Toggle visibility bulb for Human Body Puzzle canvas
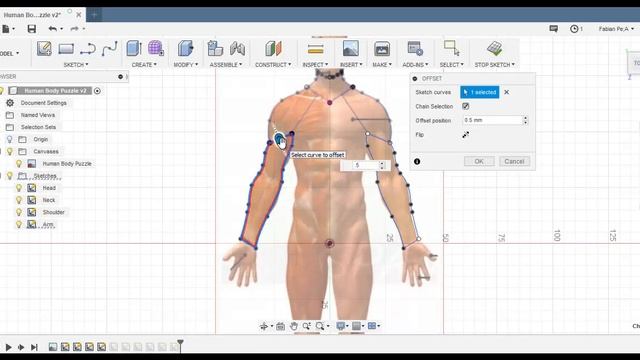Image resolution: width=640 pixels, height=360 pixels. tap(19, 164)
